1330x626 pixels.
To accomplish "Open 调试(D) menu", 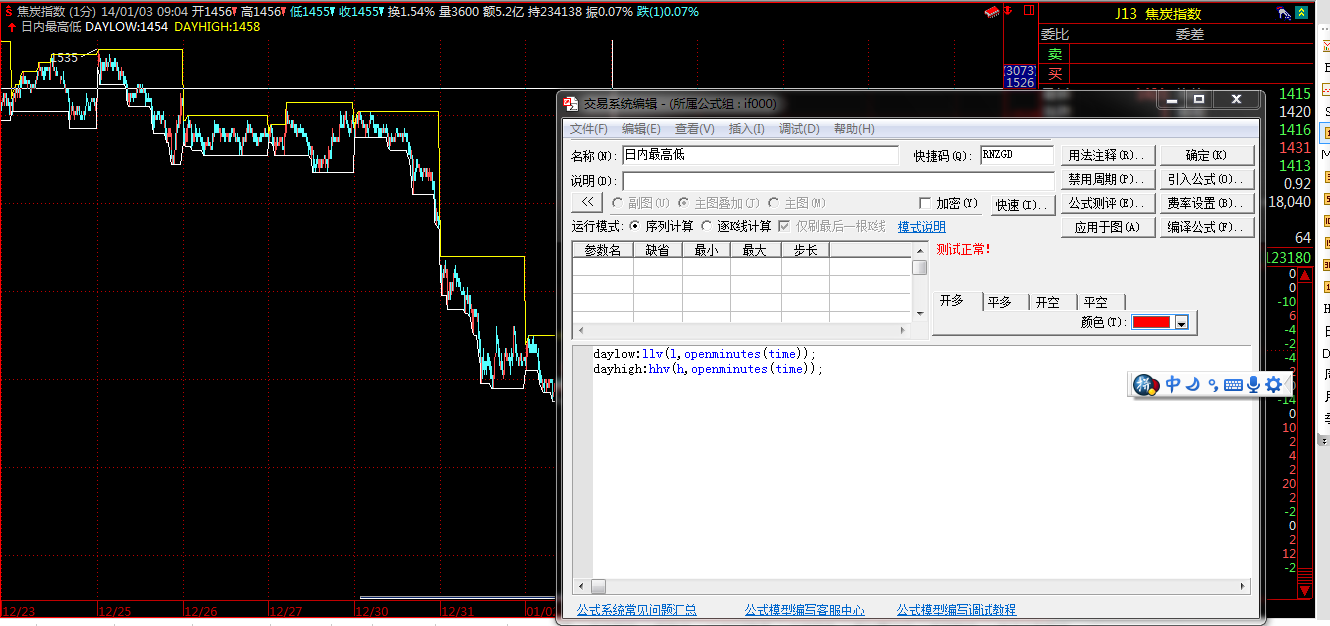I will 799,129.
